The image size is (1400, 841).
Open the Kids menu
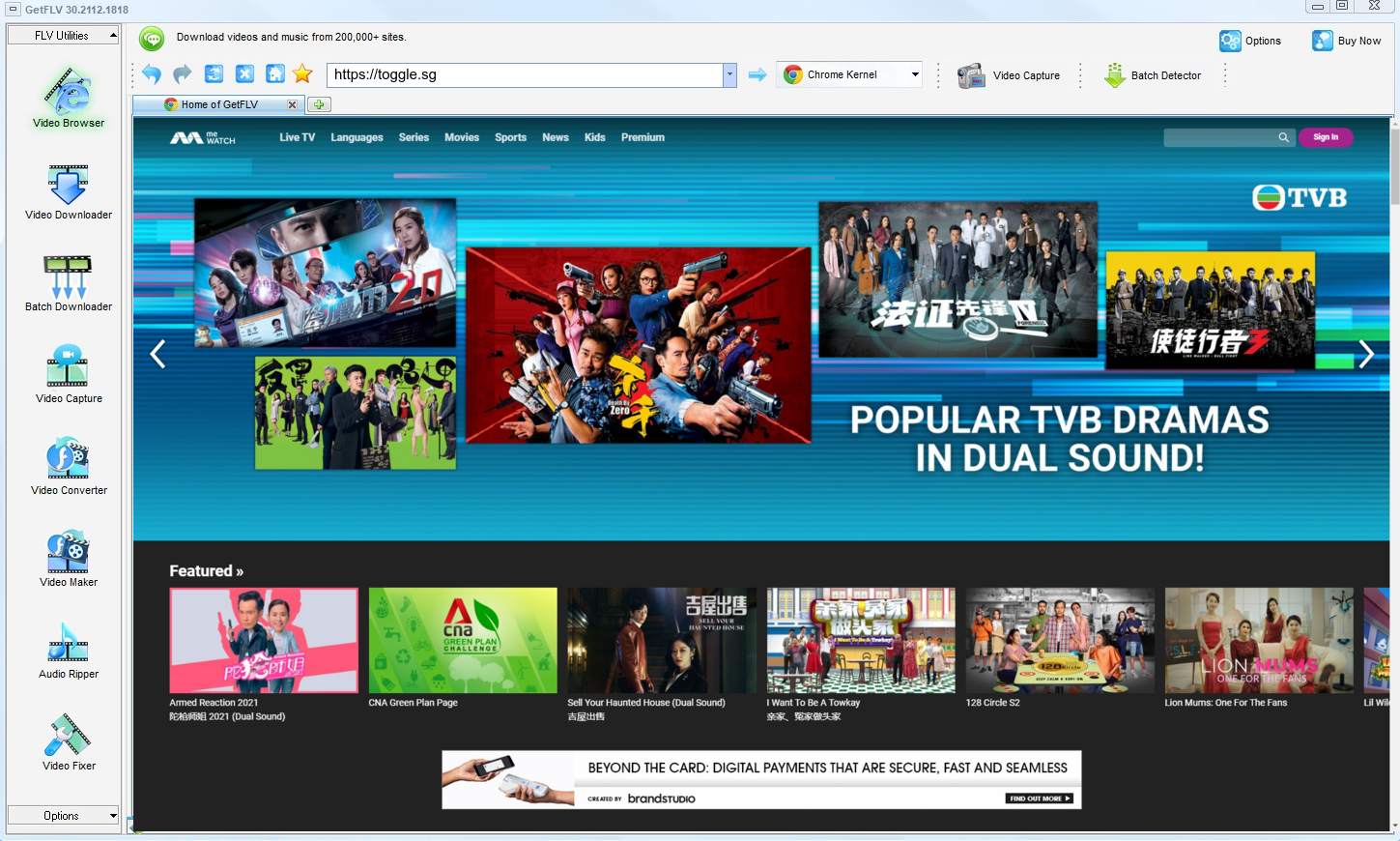(x=595, y=137)
